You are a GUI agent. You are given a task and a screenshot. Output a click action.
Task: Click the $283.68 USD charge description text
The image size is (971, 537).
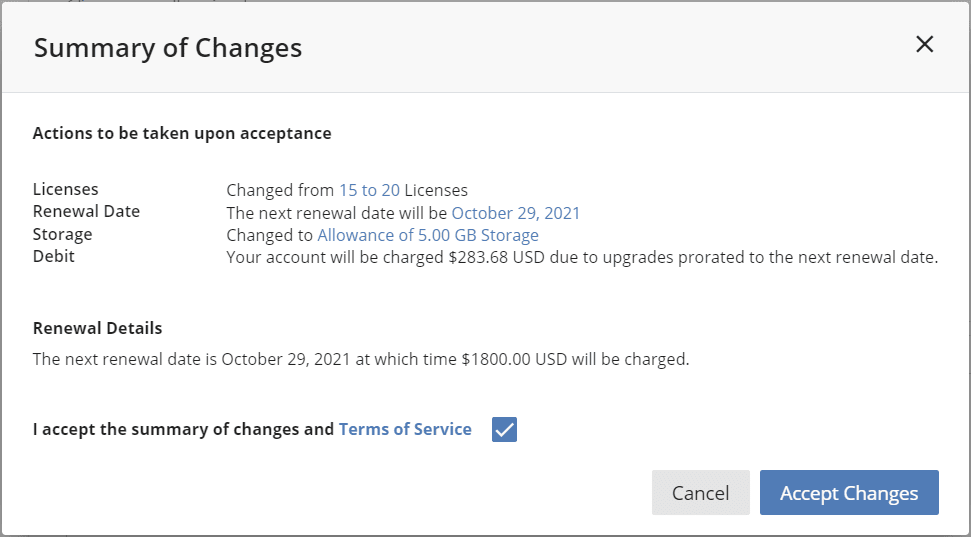[x=582, y=258]
